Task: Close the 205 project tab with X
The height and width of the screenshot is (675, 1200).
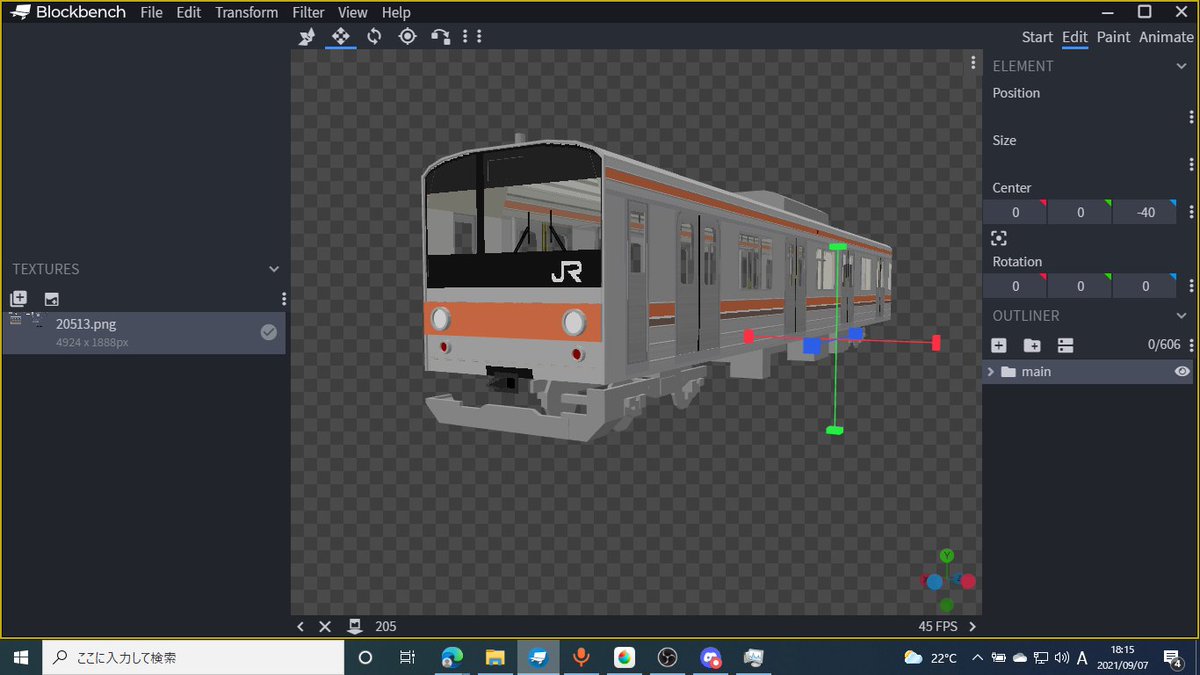Action: click(325, 626)
